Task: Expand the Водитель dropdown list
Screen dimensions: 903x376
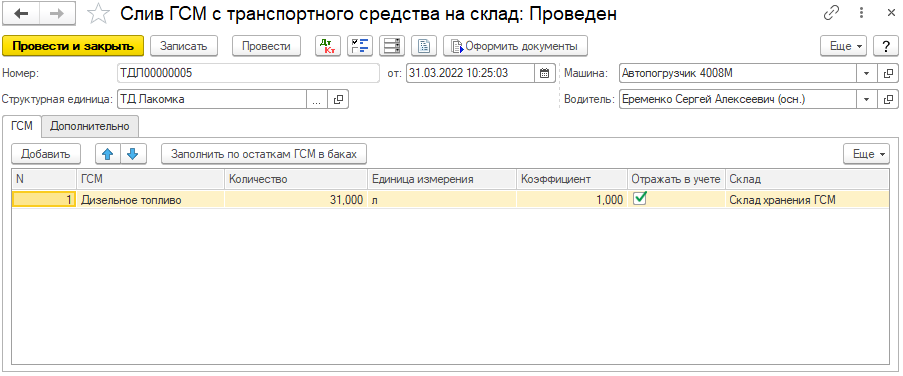Action: pos(866,99)
